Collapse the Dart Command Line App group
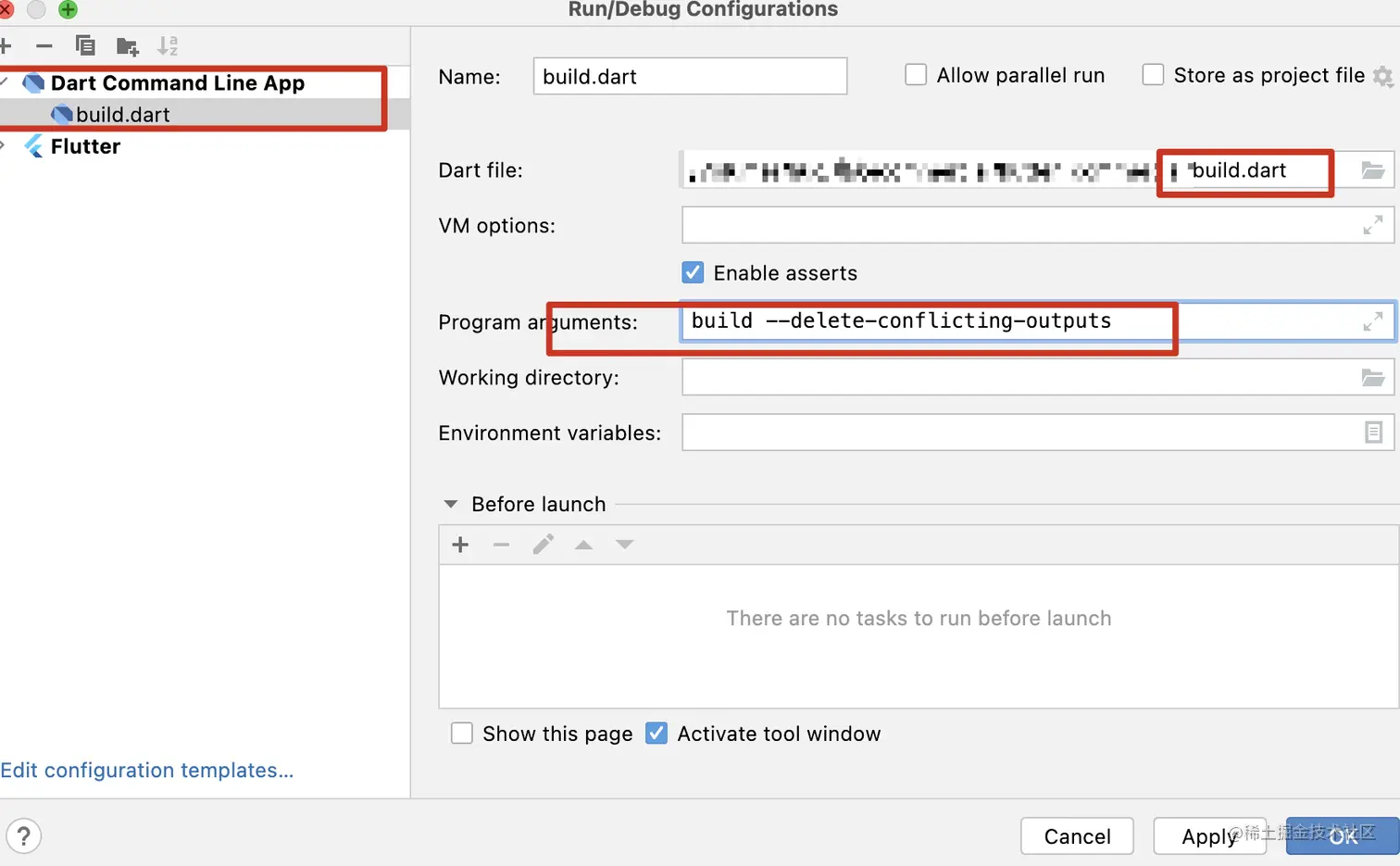The width and height of the screenshot is (1400, 866). click(5, 82)
